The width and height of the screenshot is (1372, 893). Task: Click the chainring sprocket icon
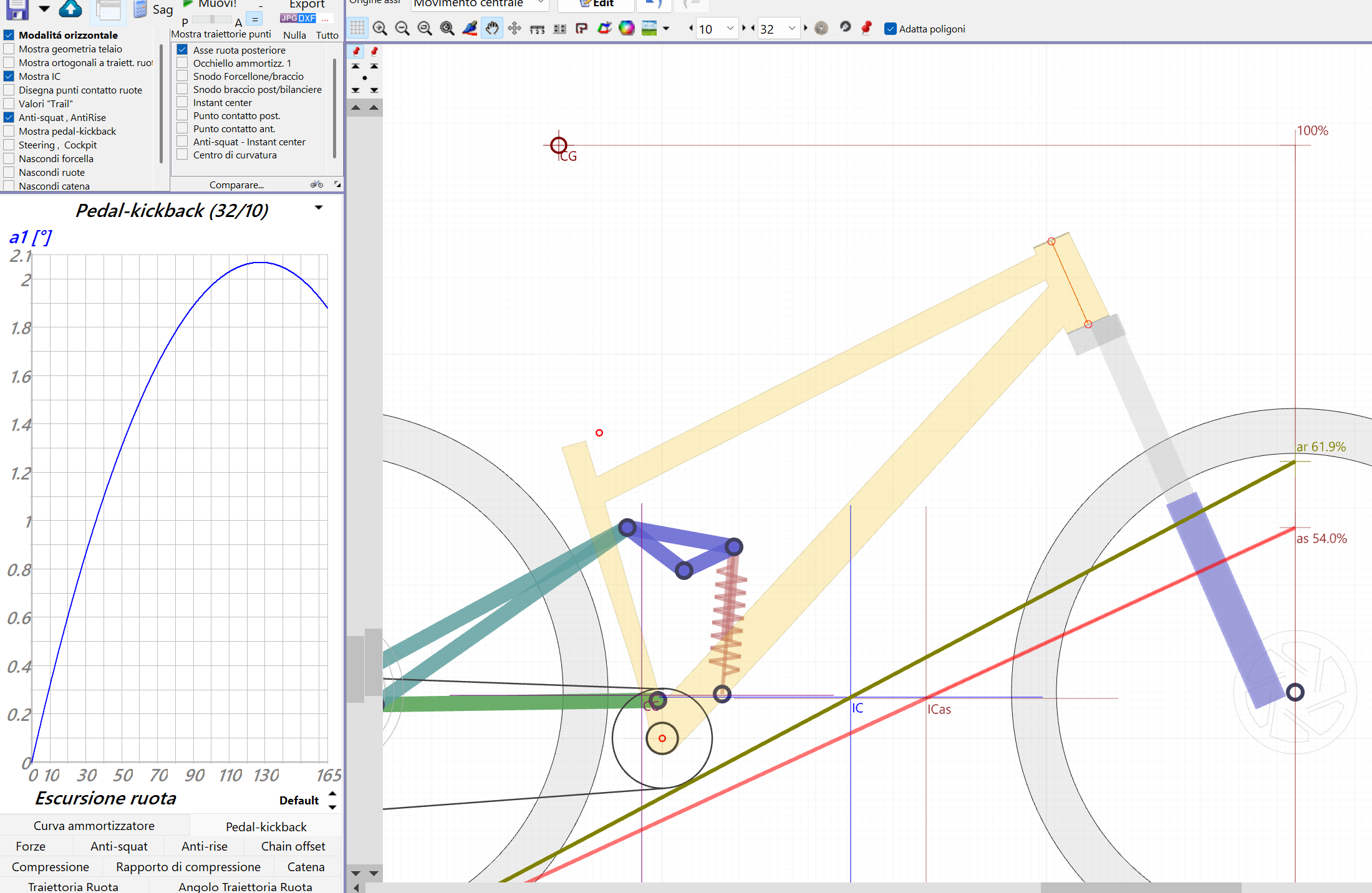click(x=821, y=28)
